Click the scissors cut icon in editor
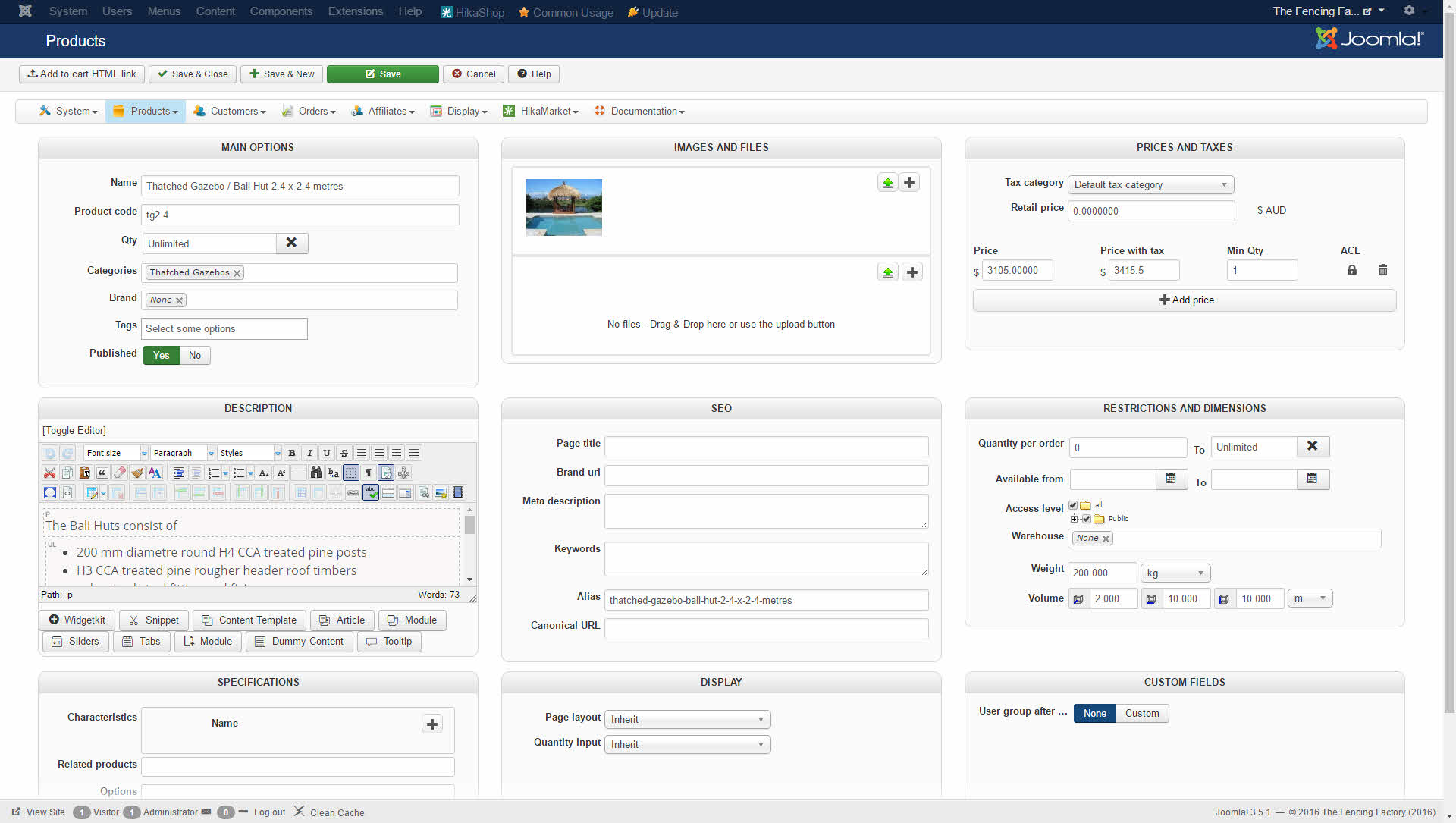1456x823 pixels. point(50,473)
